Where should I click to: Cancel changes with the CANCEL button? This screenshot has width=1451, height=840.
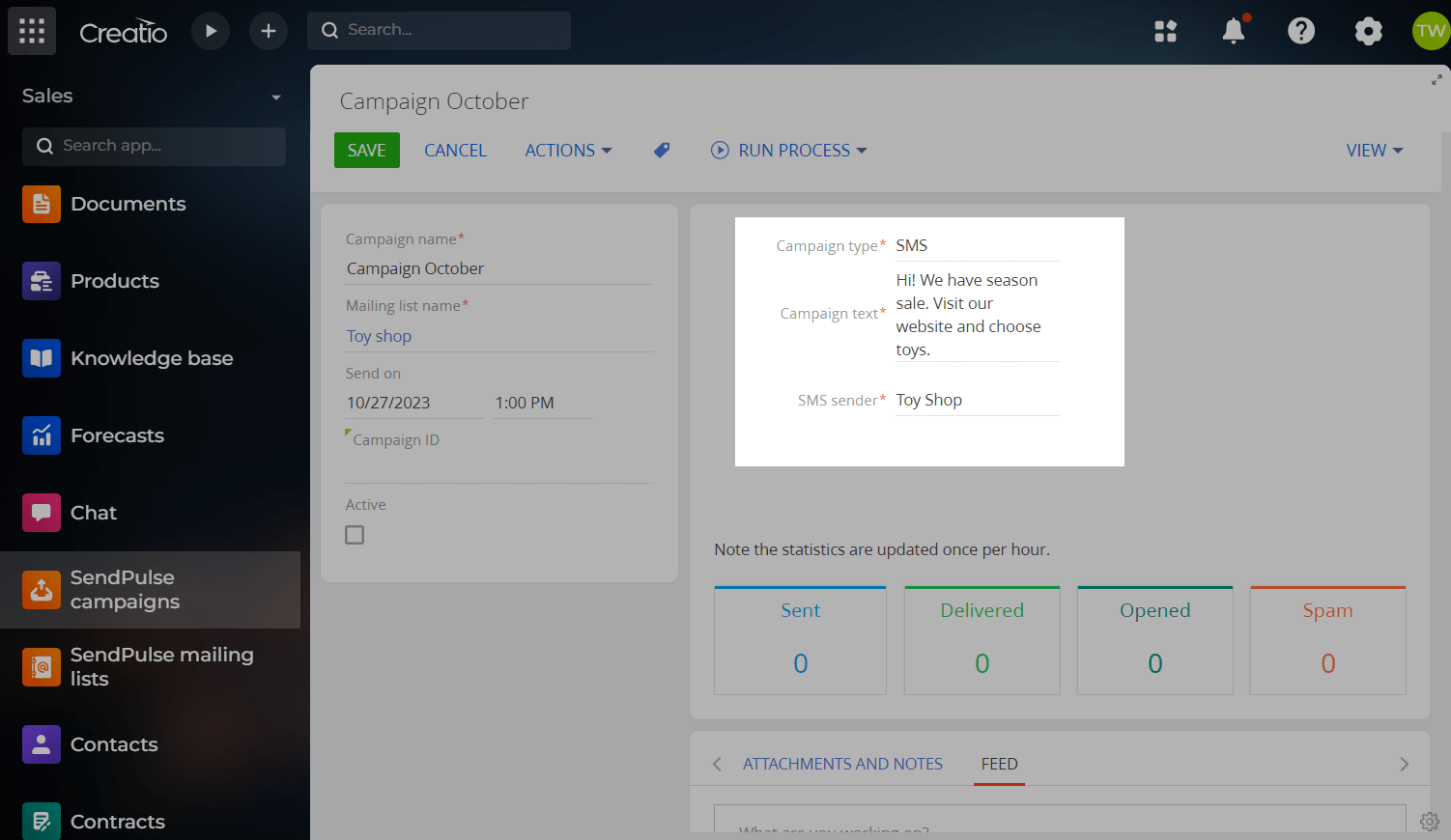455,151
